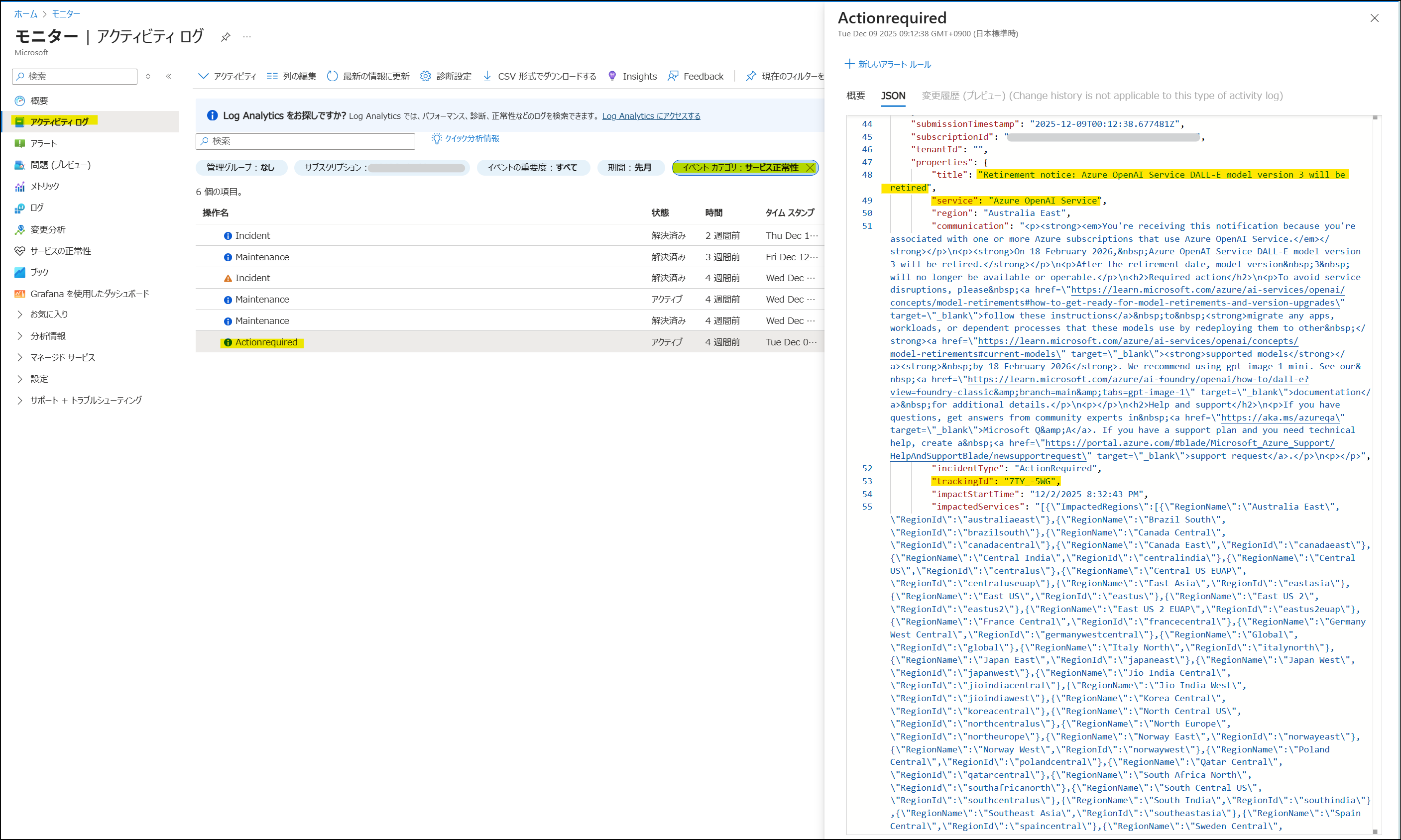Open Insights from the toolbar
The image size is (1401, 840).
(632, 77)
